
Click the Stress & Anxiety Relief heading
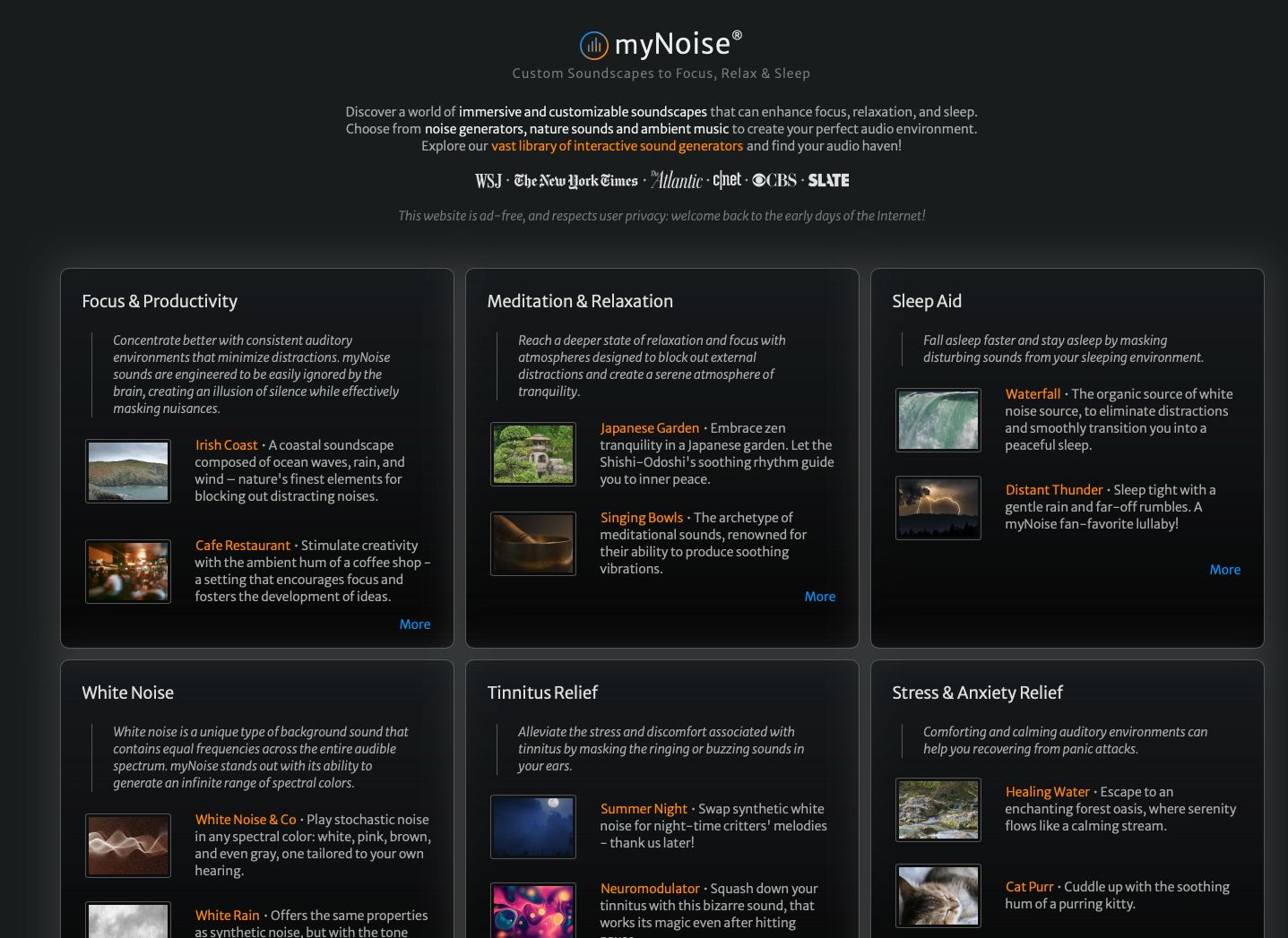click(x=977, y=693)
